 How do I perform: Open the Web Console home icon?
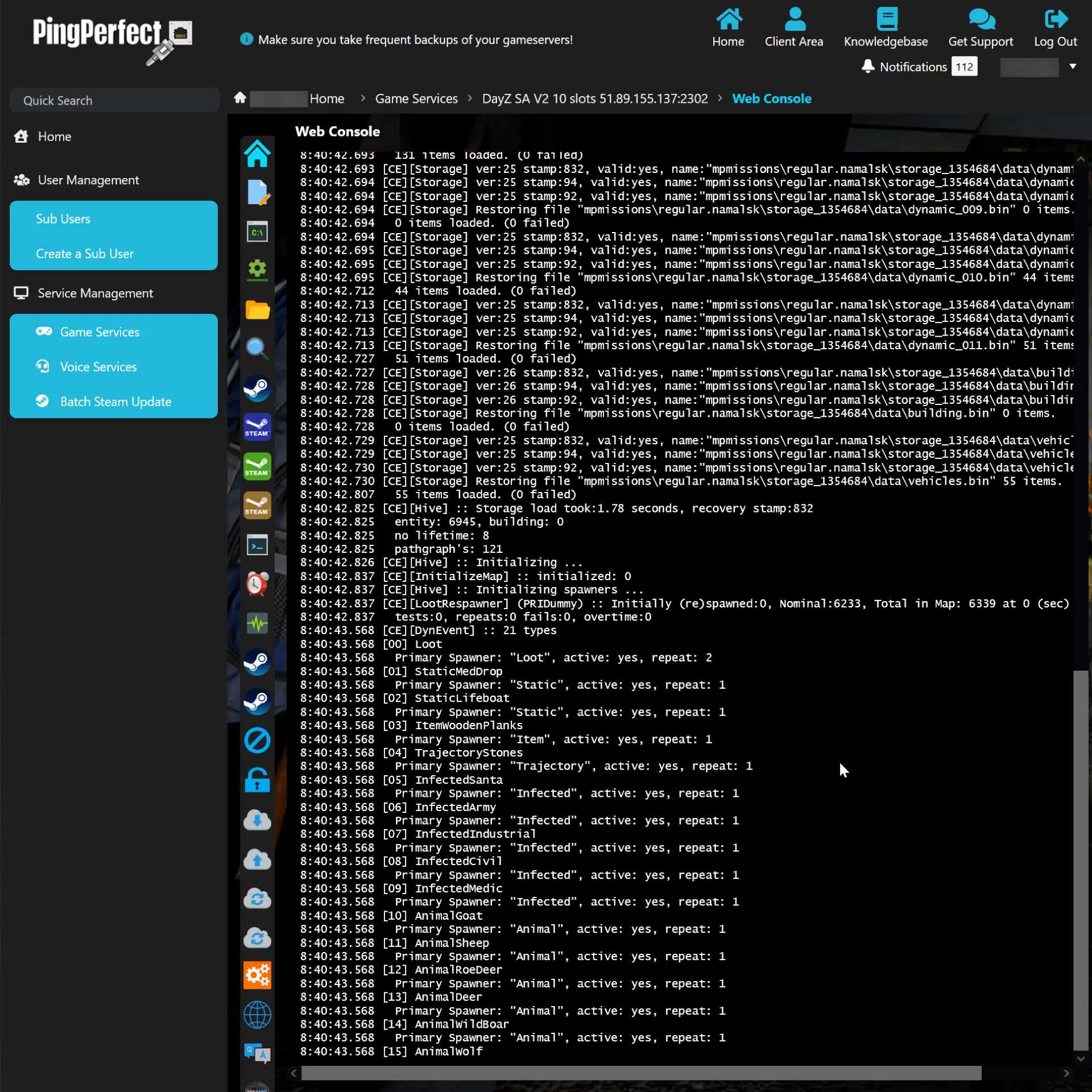257,154
